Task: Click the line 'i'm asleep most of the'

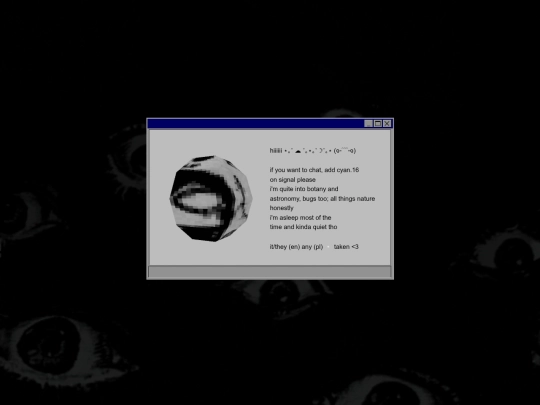Action: (x=300, y=217)
